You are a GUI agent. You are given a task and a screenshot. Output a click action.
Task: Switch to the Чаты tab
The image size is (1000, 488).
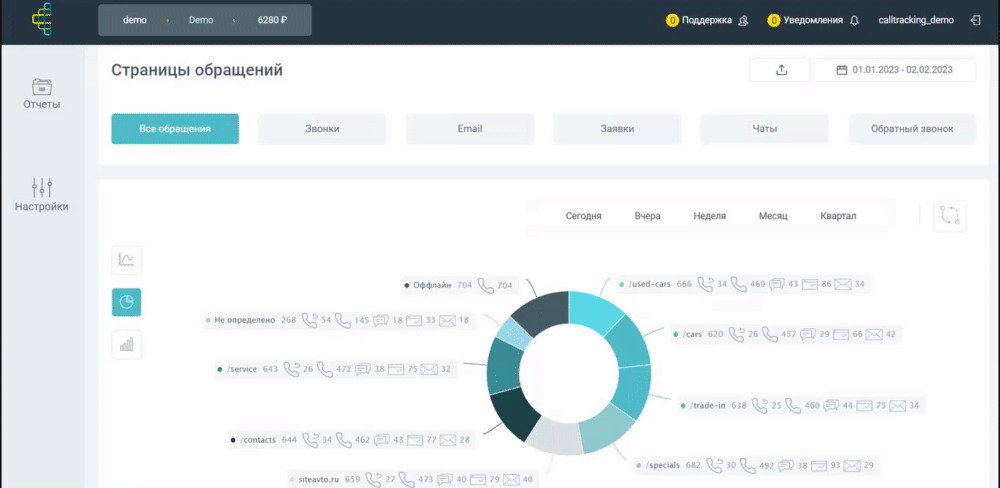pos(765,129)
